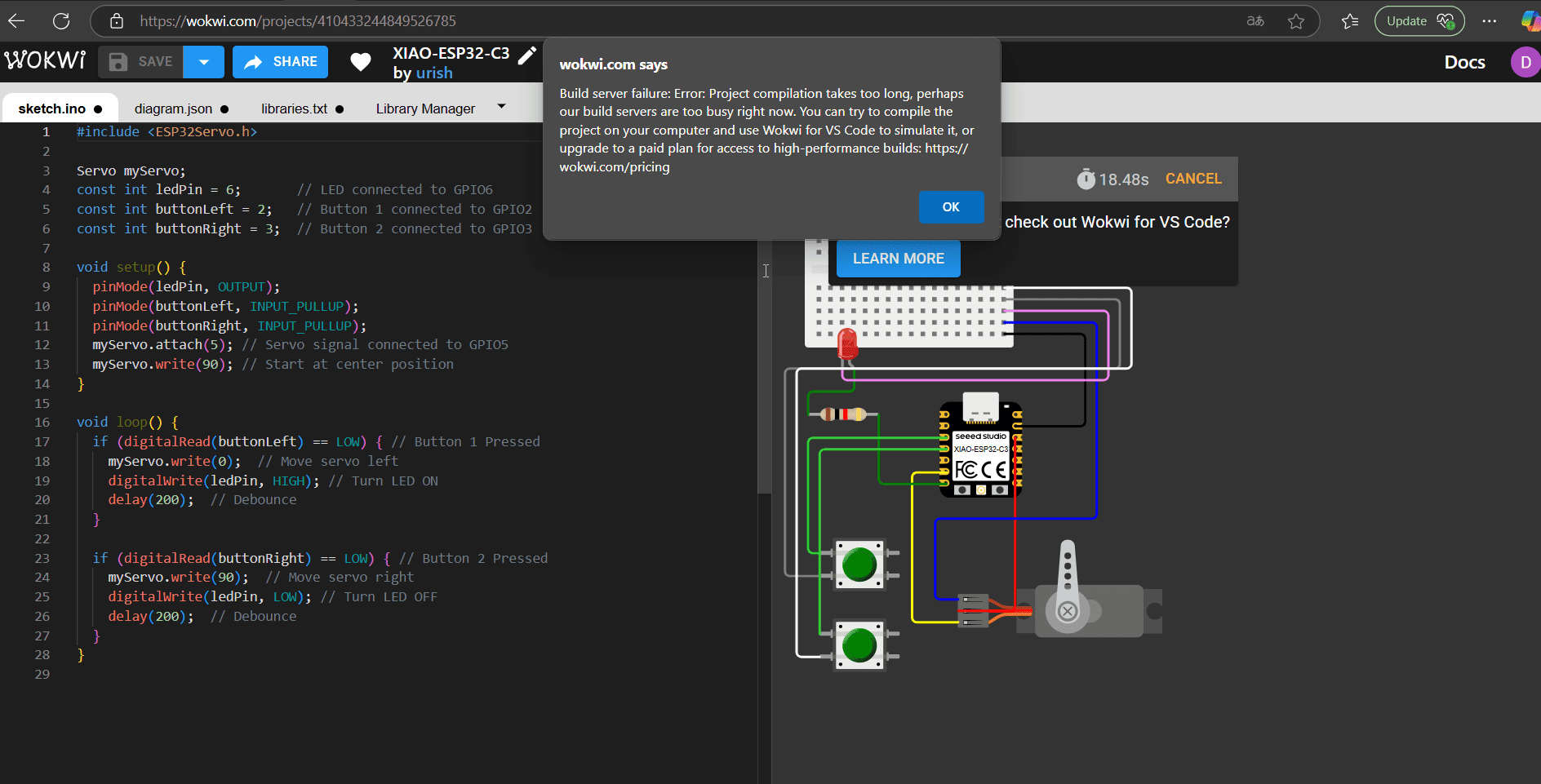Click the upper green pushbutton
1541x784 pixels.
(859, 565)
